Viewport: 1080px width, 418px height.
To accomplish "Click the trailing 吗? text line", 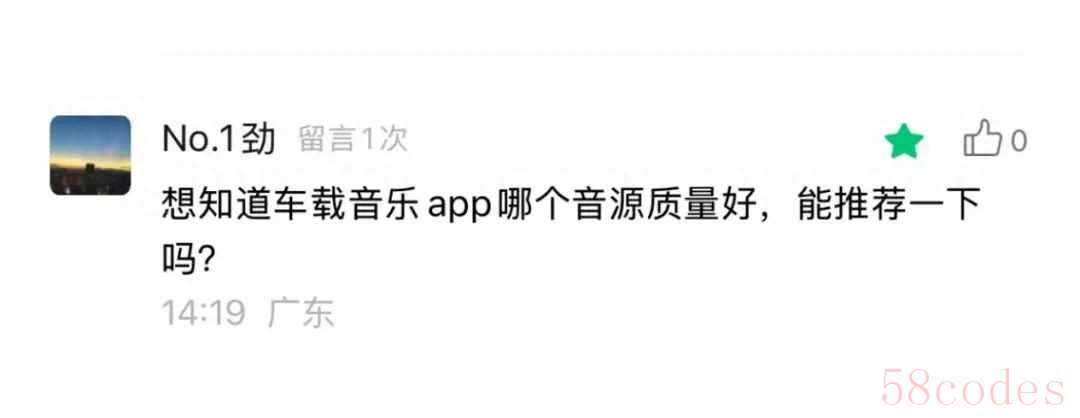I will [x=186, y=259].
